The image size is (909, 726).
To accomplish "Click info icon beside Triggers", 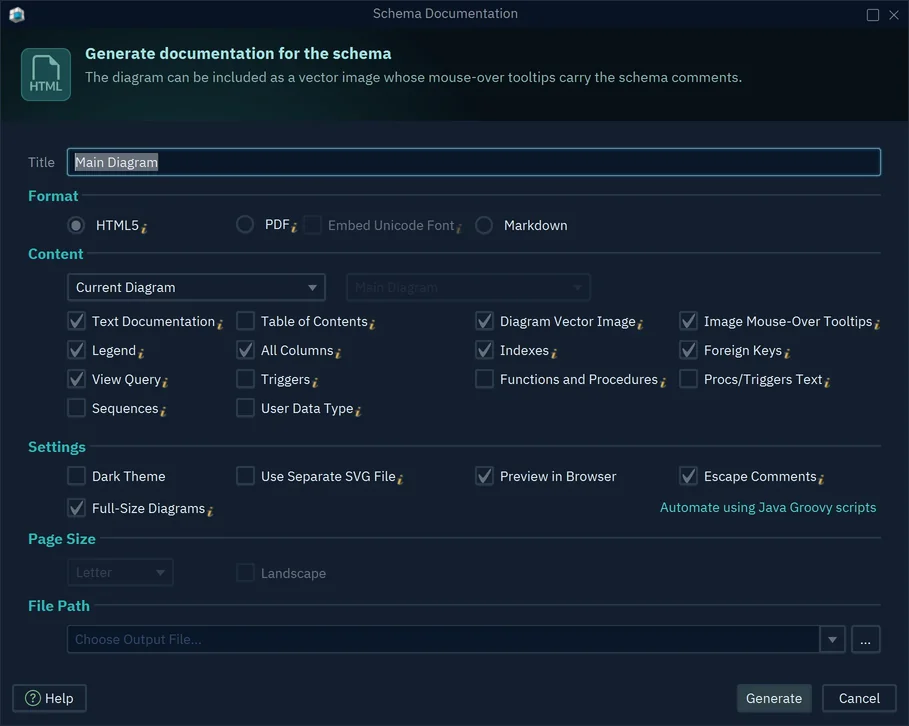I will coord(315,383).
